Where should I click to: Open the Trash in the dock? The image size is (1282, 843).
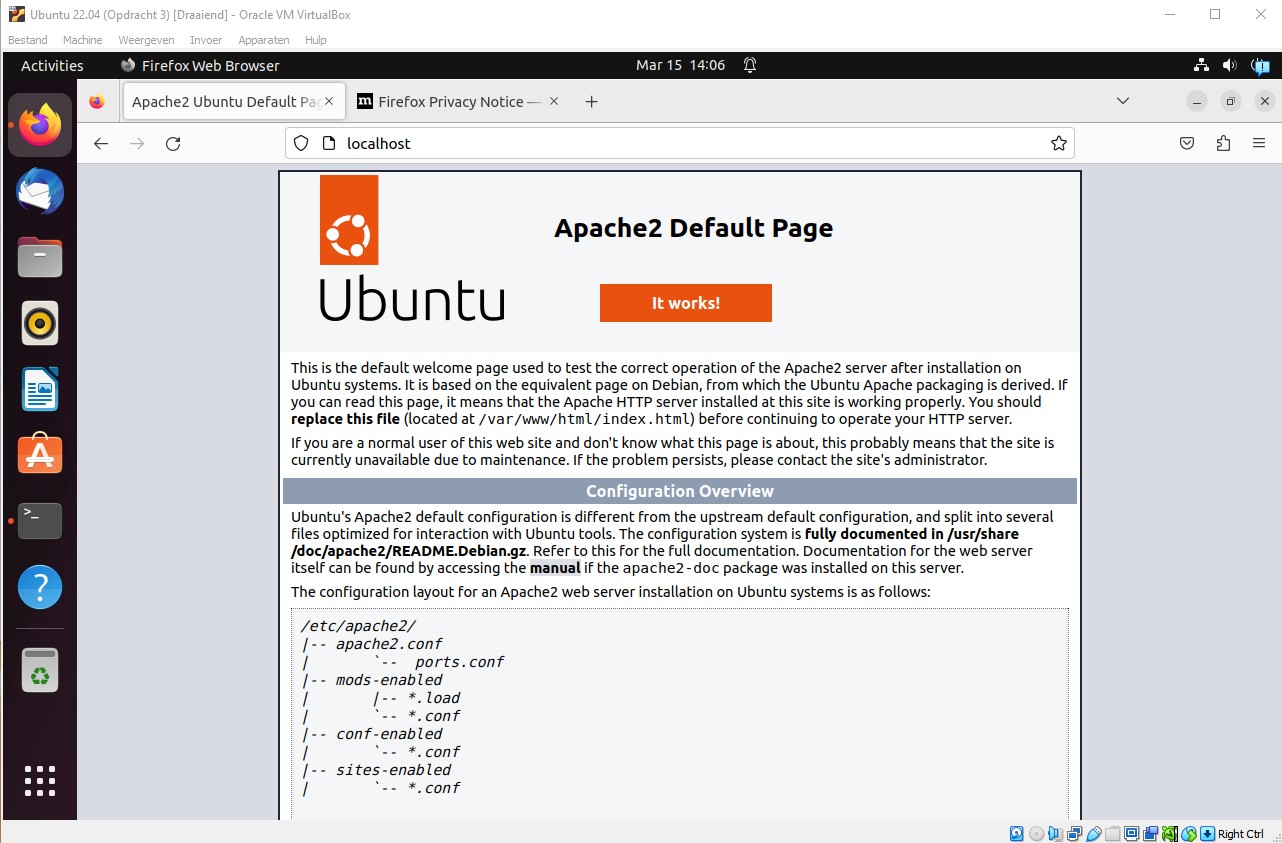point(40,671)
